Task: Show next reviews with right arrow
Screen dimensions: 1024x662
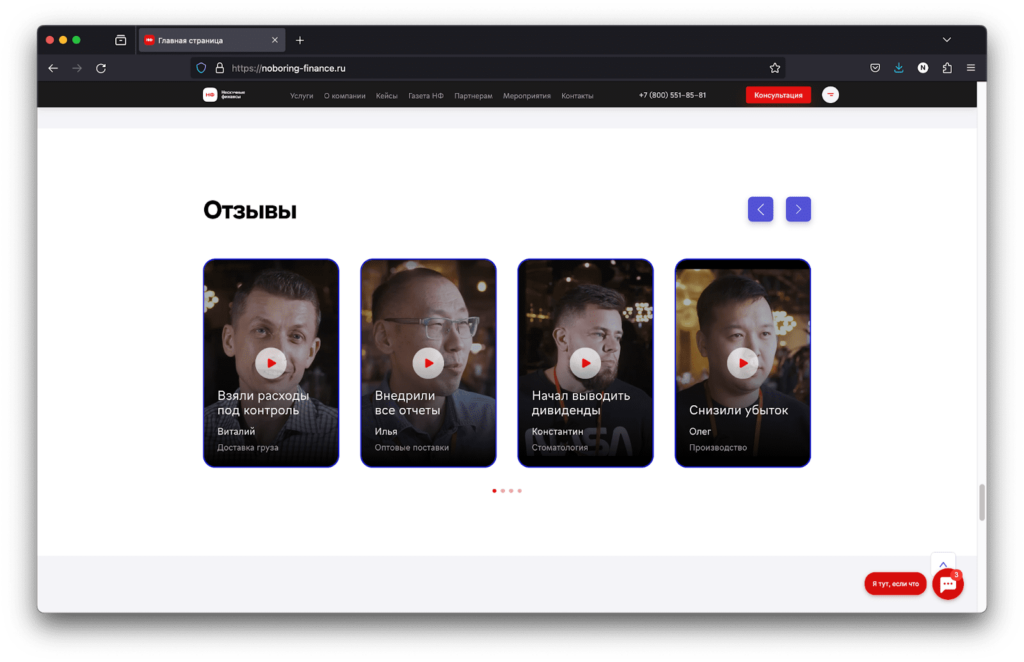Action: [798, 209]
